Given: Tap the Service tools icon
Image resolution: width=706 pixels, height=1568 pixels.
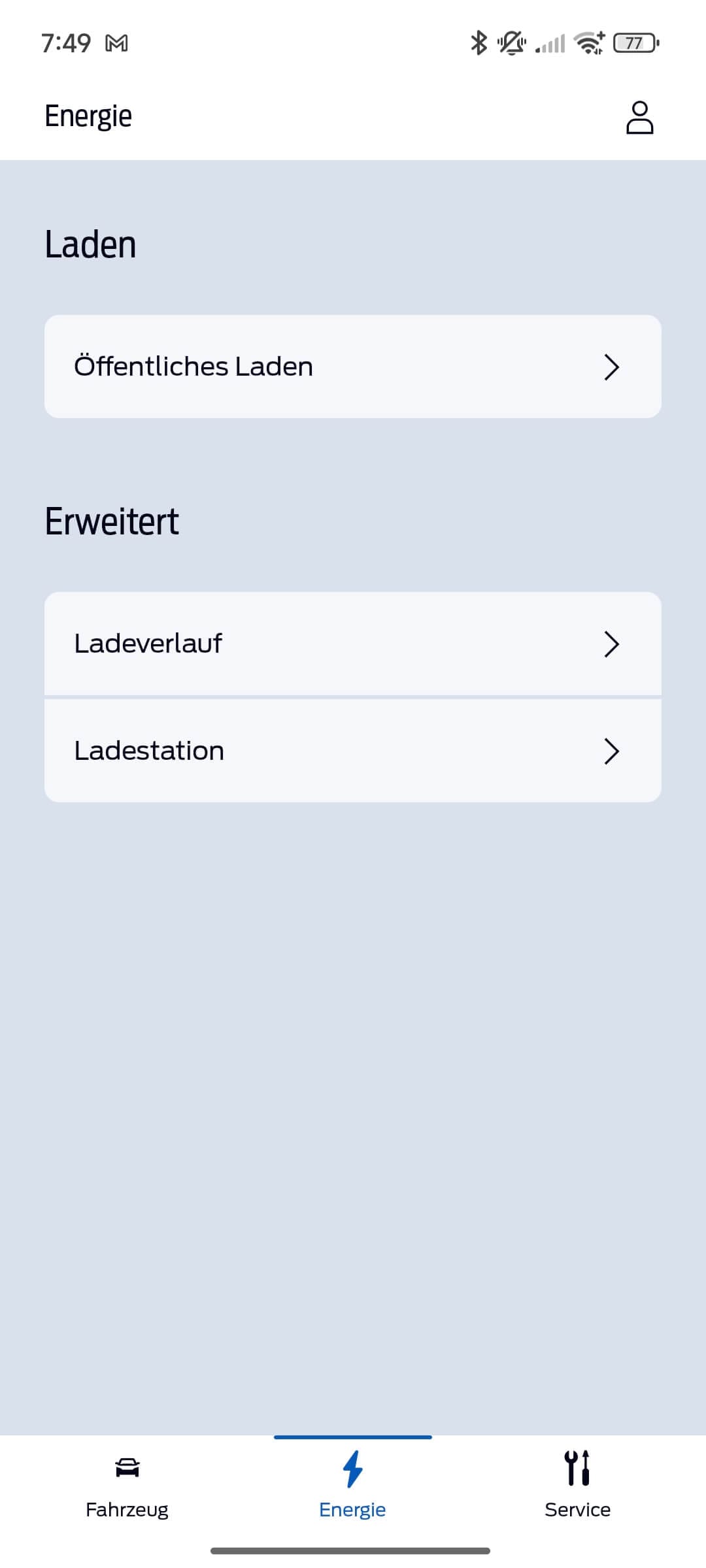Looking at the screenshot, I should click(x=578, y=1467).
